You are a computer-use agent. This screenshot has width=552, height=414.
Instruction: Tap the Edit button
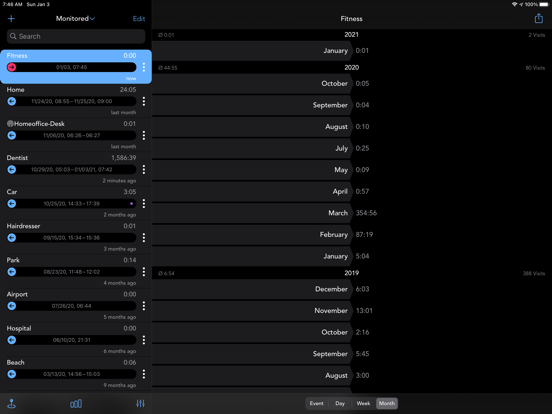tap(139, 19)
